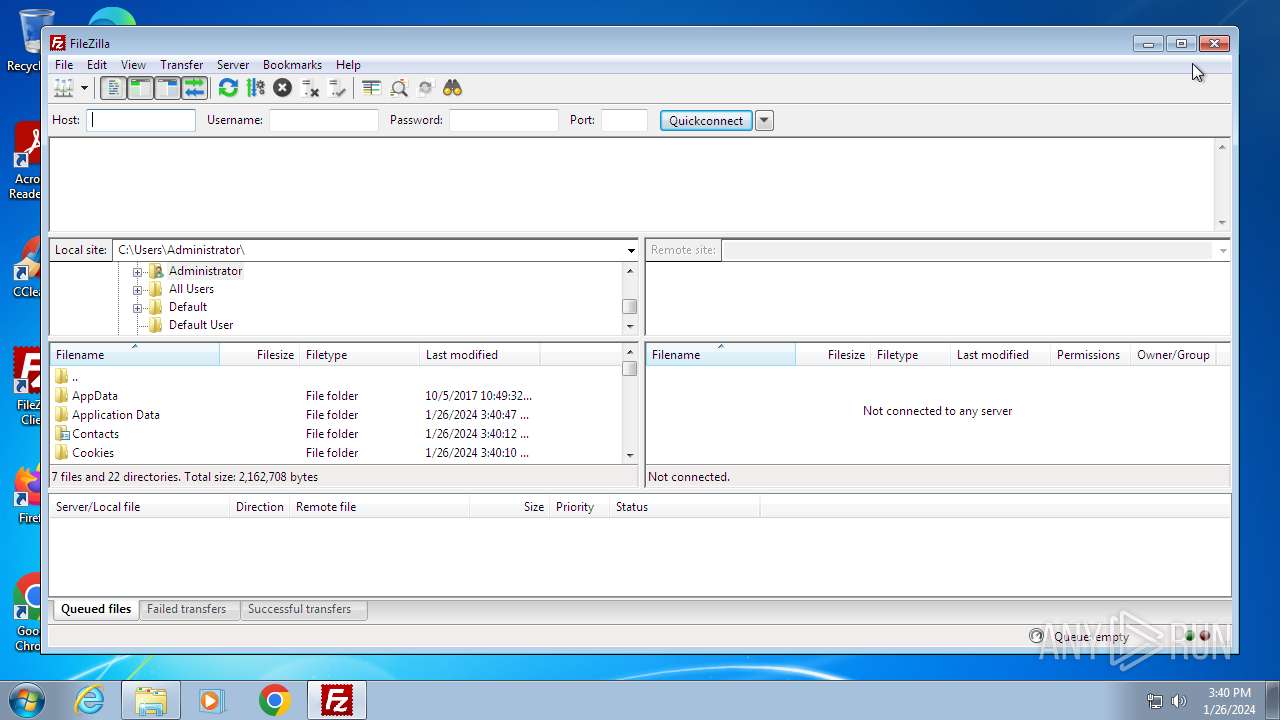
Task: Open the Edit menu
Action: click(97, 65)
